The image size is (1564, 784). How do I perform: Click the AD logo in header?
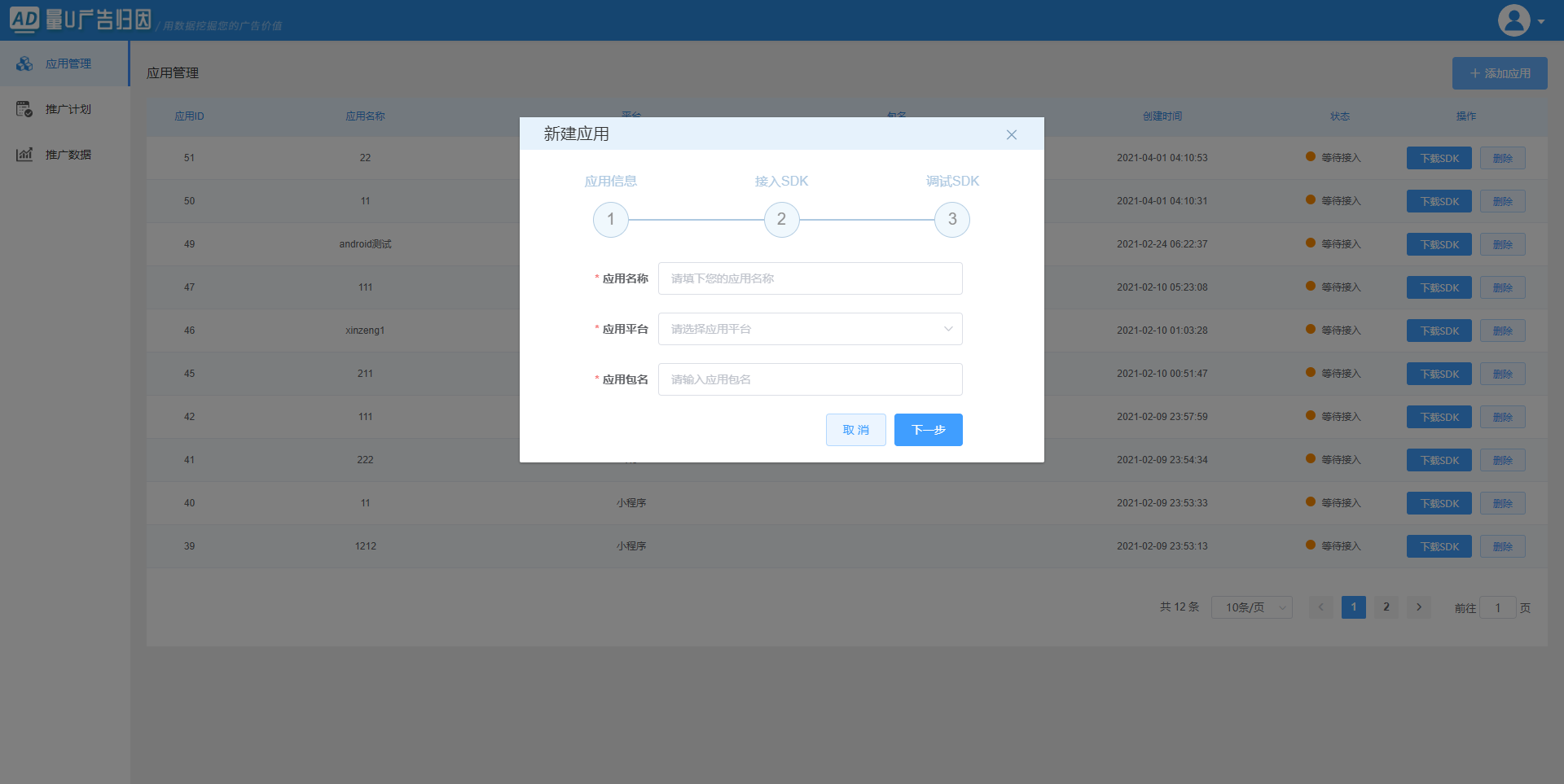[x=24, y=20]
